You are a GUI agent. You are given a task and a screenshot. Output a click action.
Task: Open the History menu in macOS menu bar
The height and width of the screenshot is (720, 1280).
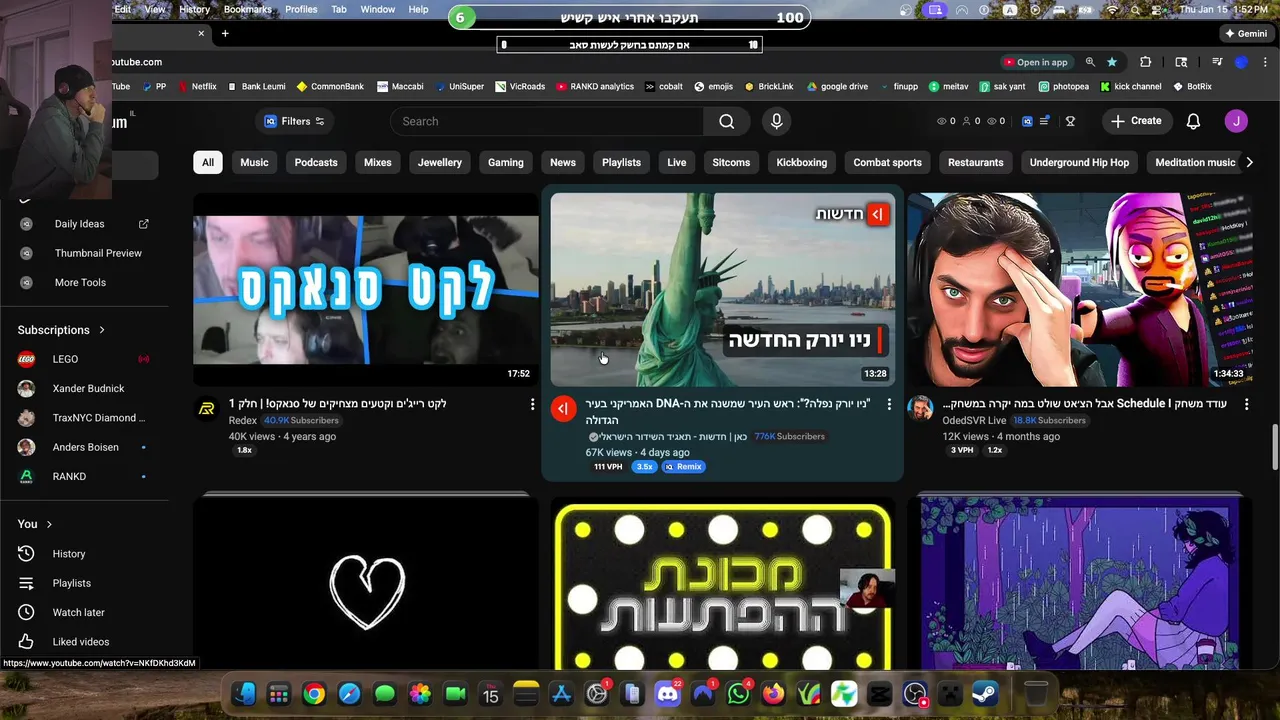click(194, 9)
